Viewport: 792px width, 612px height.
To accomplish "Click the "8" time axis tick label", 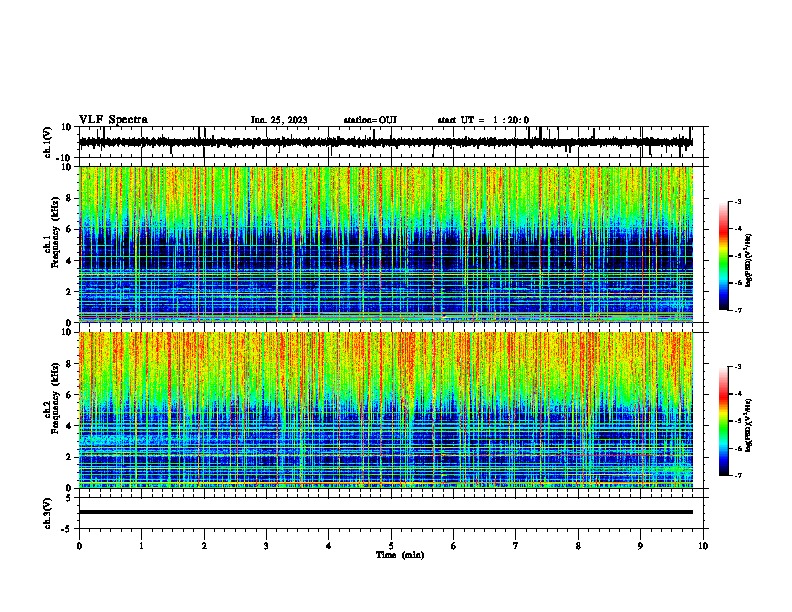I will [578, 546].
